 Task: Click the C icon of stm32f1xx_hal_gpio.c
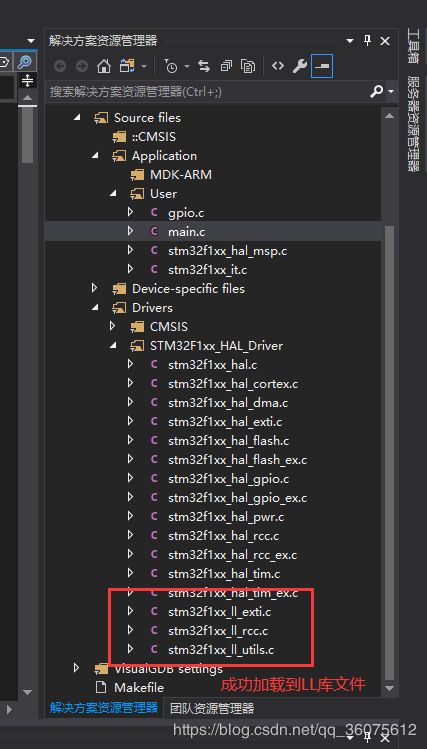point(154,478)
